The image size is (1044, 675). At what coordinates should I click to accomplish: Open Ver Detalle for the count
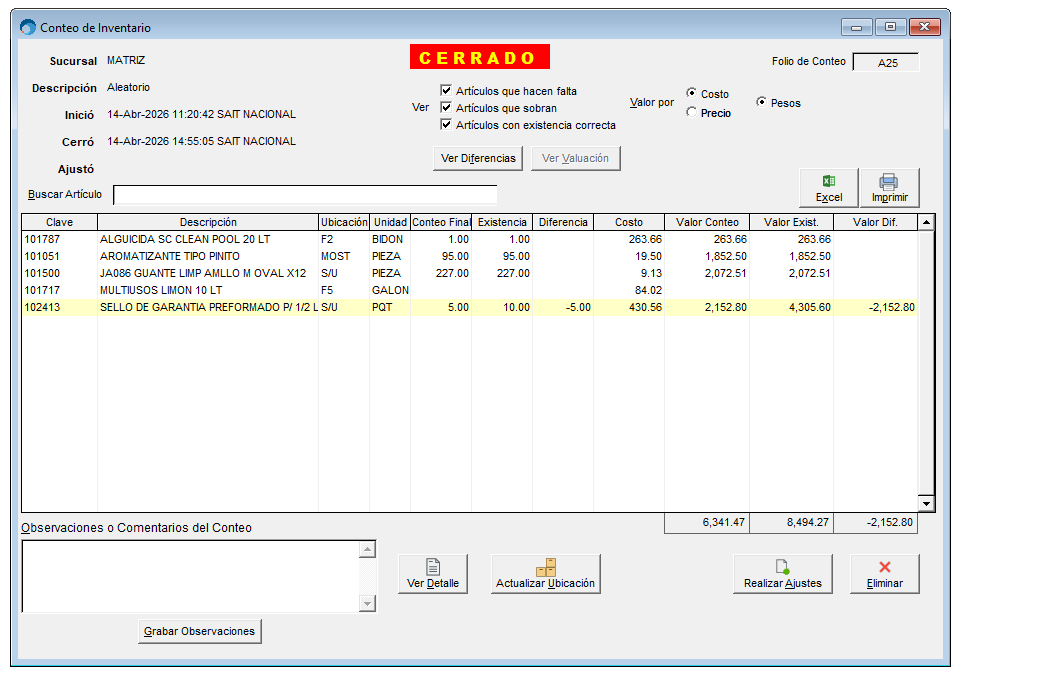point(433,574)
